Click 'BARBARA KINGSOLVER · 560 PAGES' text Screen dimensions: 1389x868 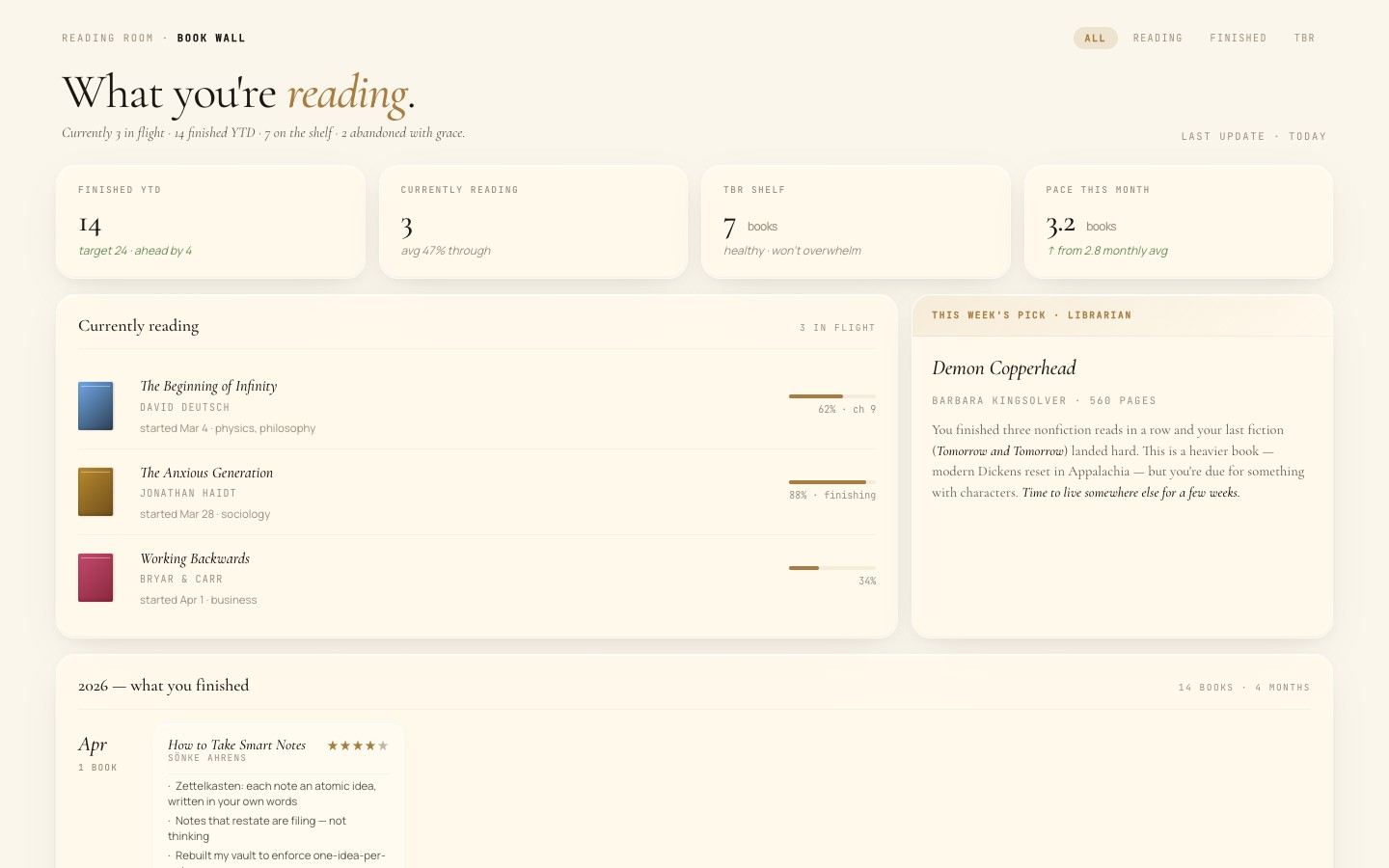click(1044, 401)
